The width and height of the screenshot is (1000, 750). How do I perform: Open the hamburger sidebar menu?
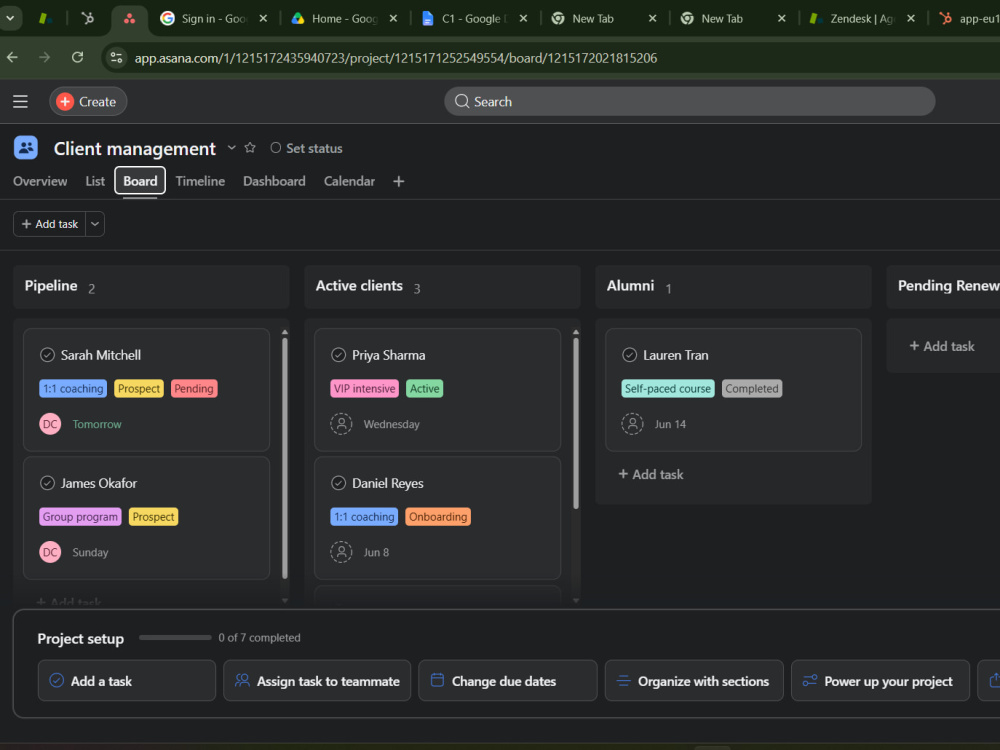point(20,101)
